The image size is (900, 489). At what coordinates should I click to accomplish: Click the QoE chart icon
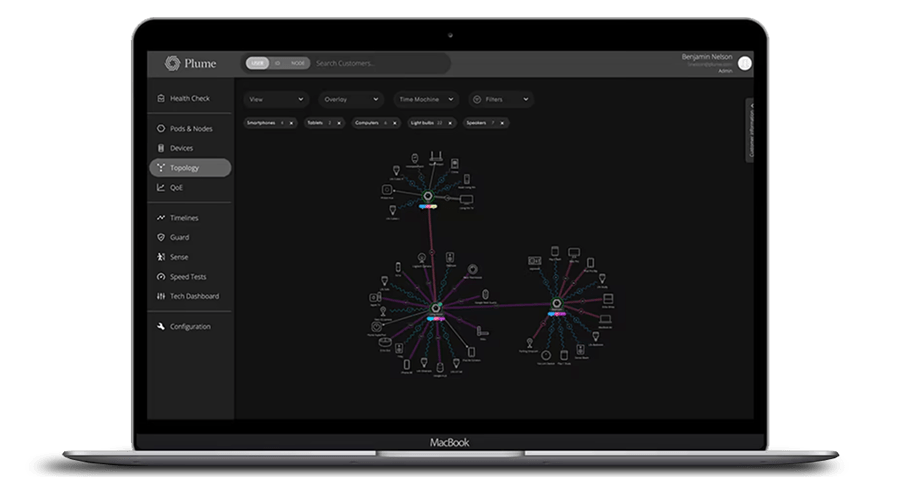[161, 187]
